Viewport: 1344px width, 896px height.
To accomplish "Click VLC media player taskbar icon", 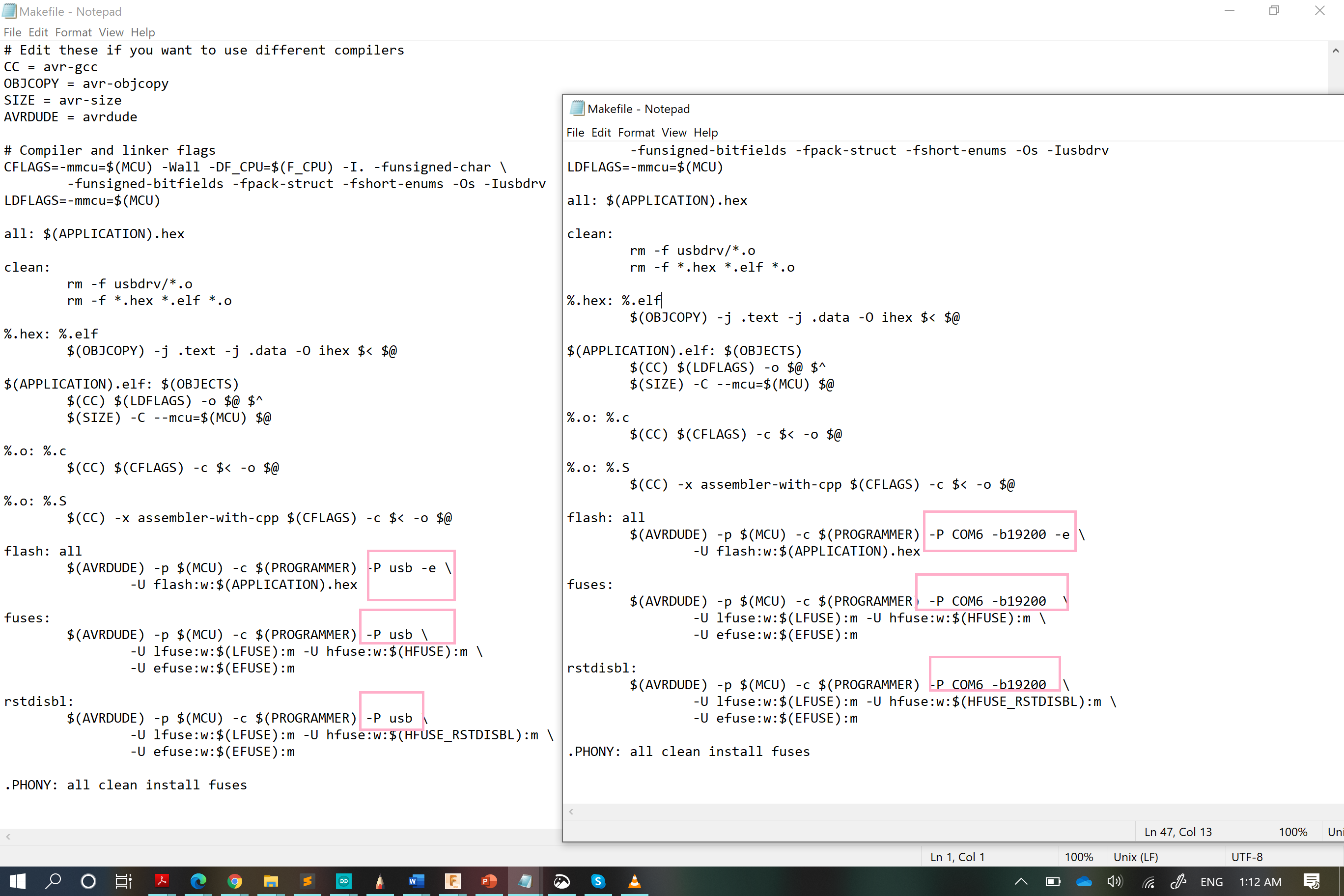I will click(x=634, y=881).
